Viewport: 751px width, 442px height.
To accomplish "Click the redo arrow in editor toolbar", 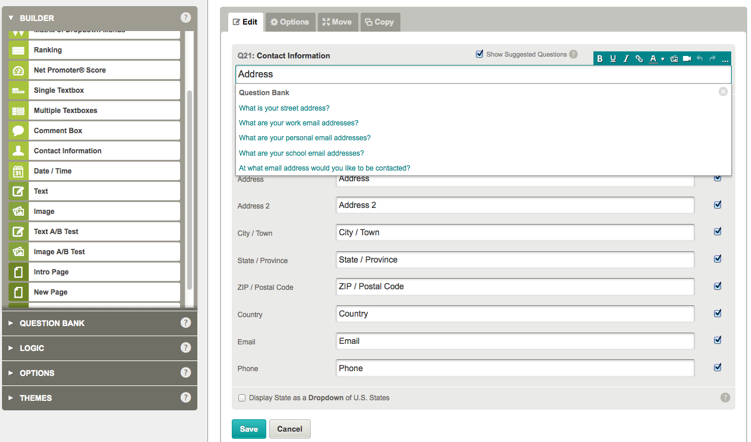I will tap(713, 58).
